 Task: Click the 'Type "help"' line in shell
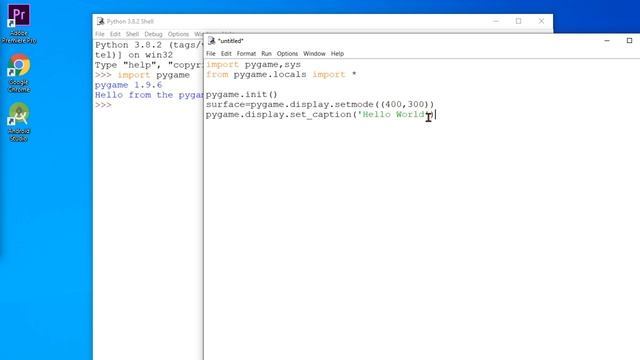(149, 65)
